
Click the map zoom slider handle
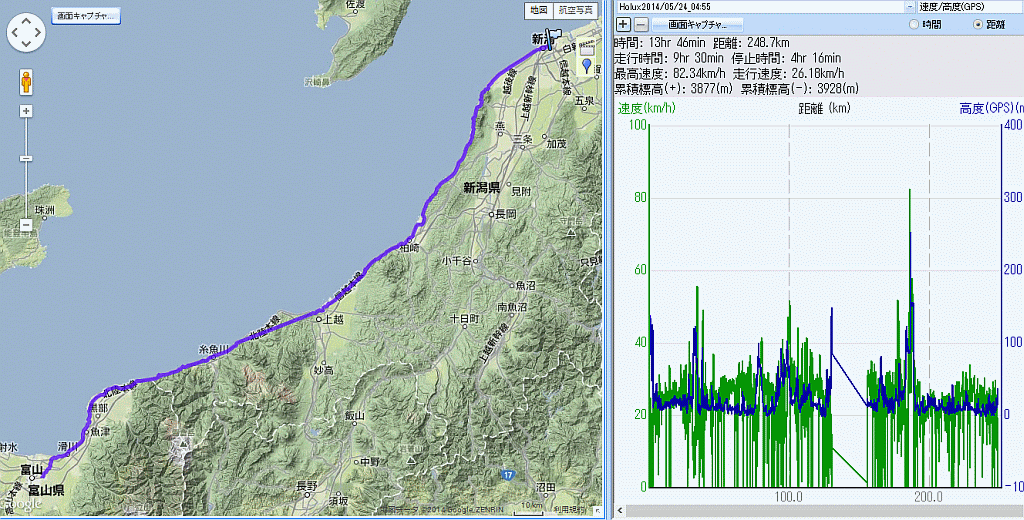26,158
